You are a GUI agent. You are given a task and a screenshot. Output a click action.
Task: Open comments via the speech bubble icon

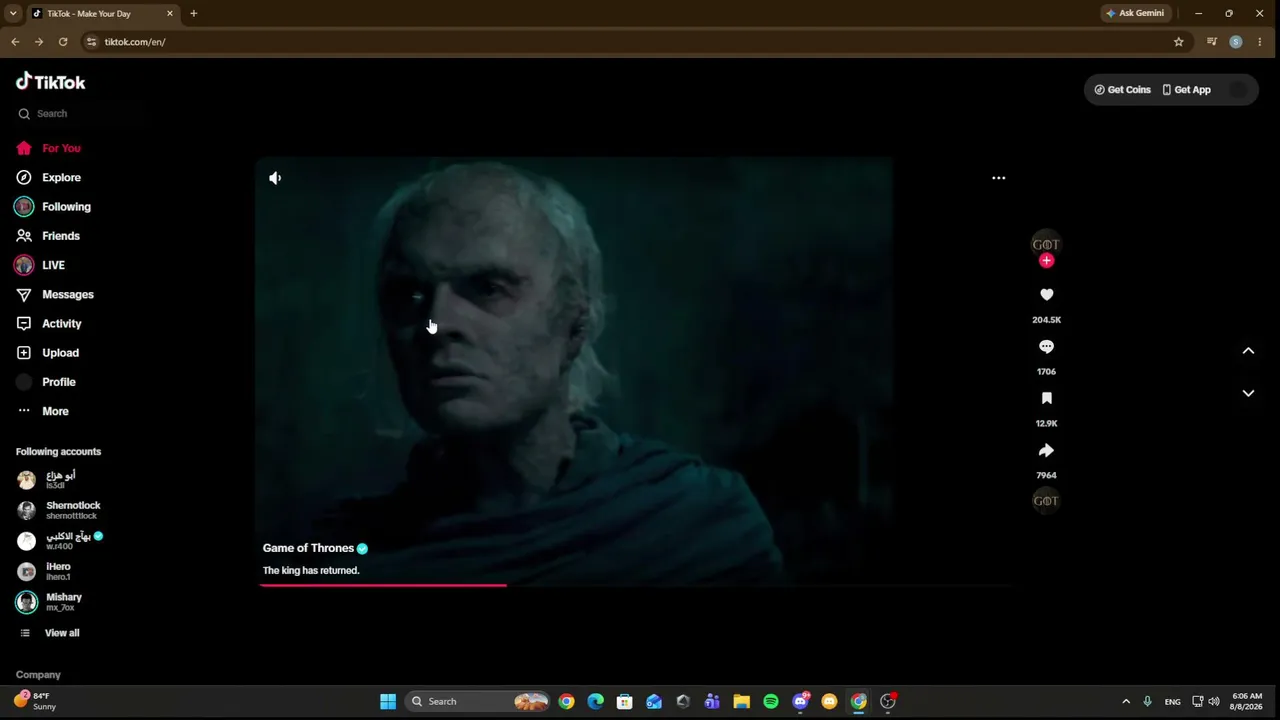(x=1046, y=347)
